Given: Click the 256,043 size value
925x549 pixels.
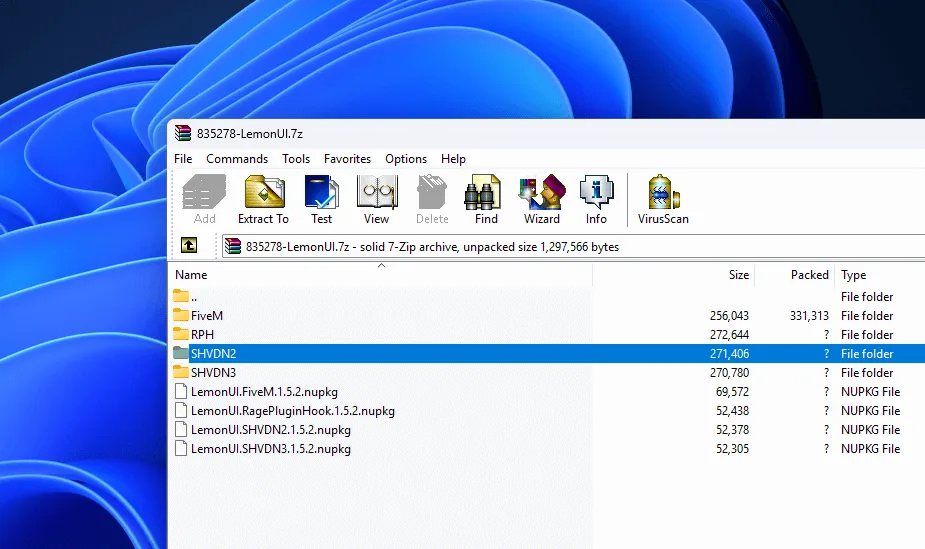Looking at the screenshot, I should click(x=729, y=315).
